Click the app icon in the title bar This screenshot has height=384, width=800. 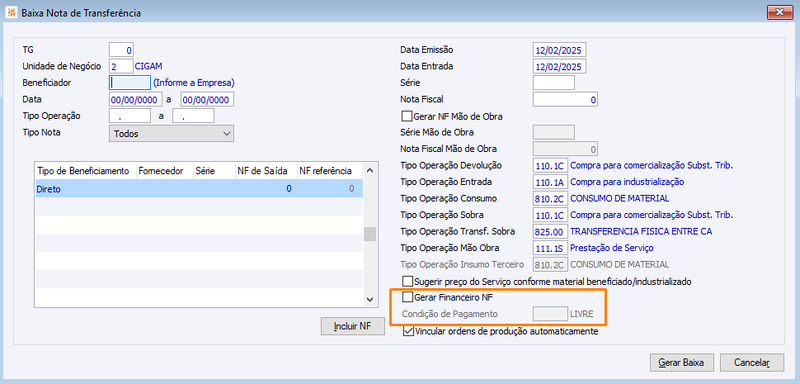[12, 12]
